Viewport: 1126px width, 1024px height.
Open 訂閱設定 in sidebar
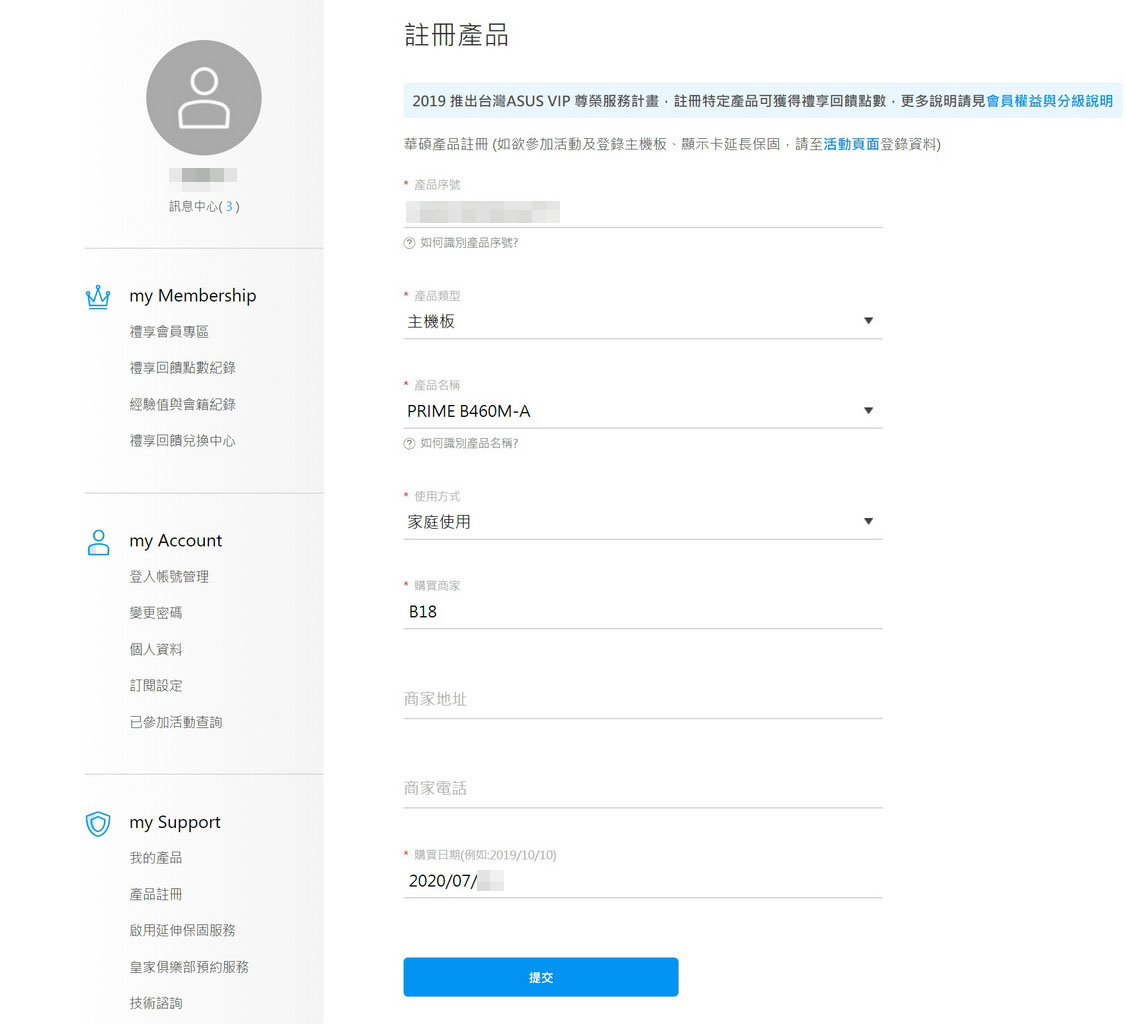point(156,686)
